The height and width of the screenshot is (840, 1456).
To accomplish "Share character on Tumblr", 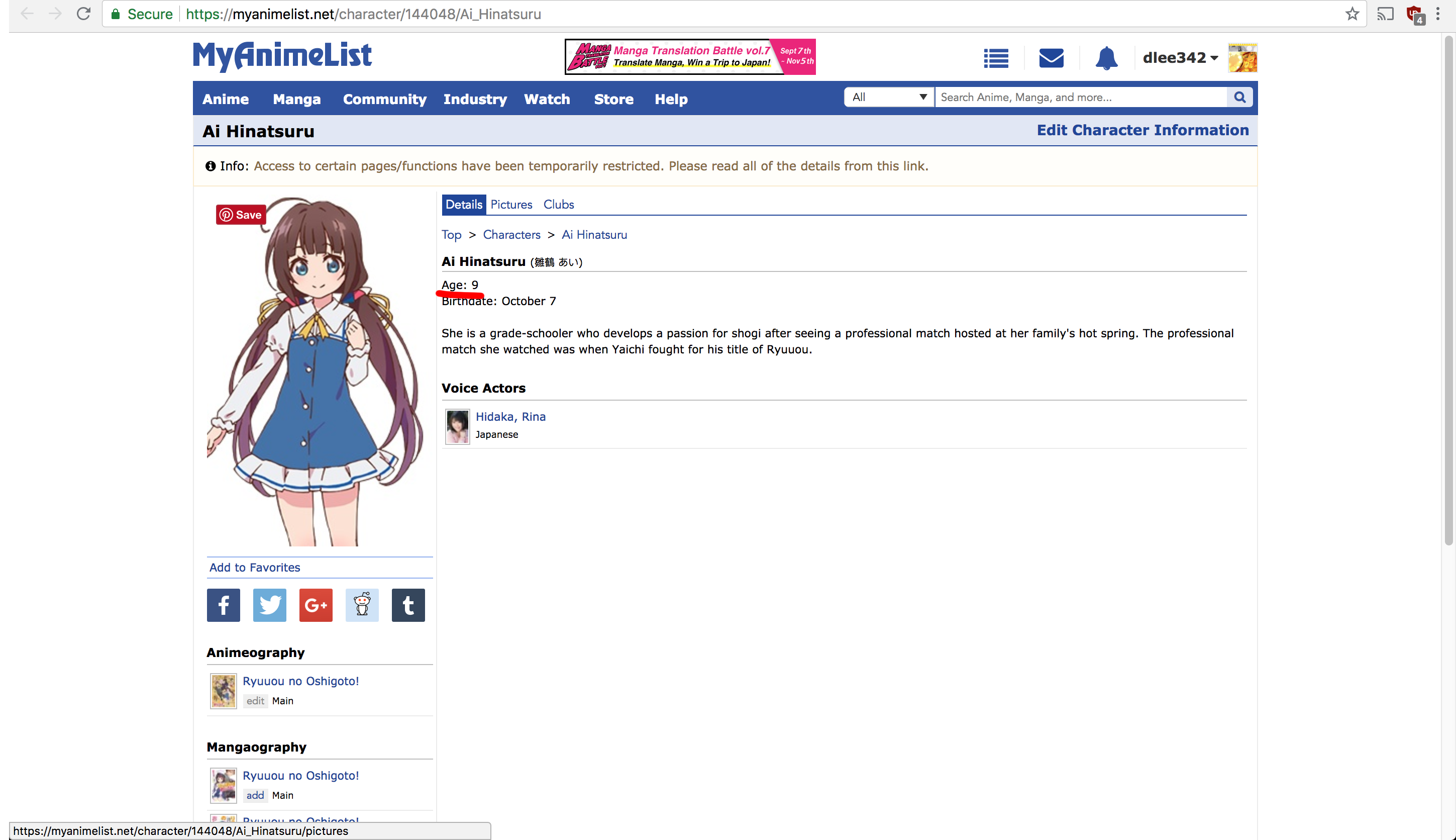I will (x=407, y=605).
